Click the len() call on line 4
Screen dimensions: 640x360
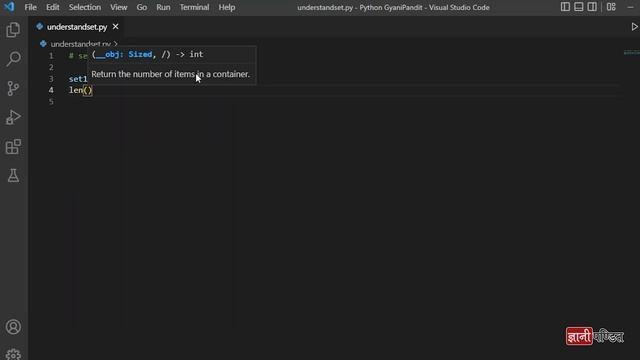tap(81, 90)
